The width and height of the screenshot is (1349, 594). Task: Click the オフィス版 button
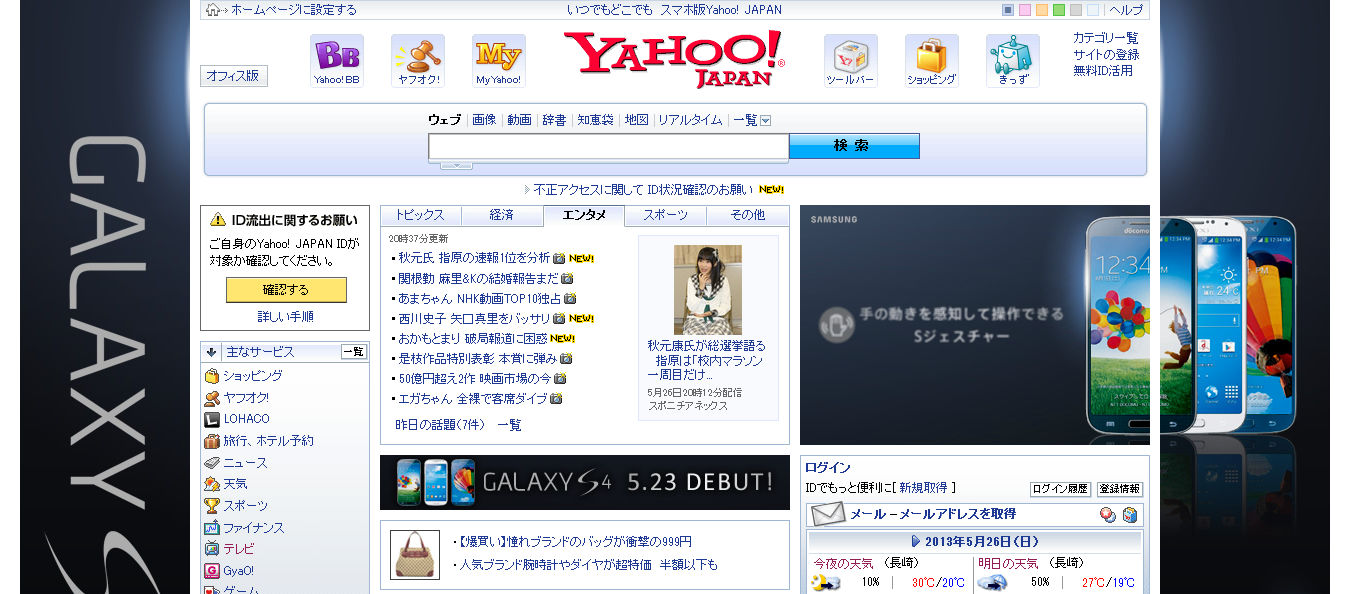234,76
